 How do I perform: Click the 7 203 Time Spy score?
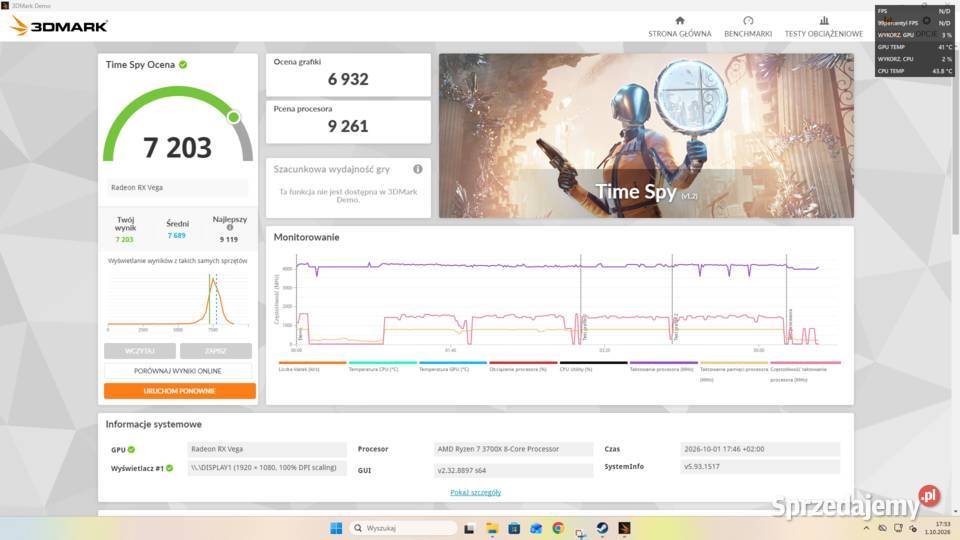coord(178,148)
